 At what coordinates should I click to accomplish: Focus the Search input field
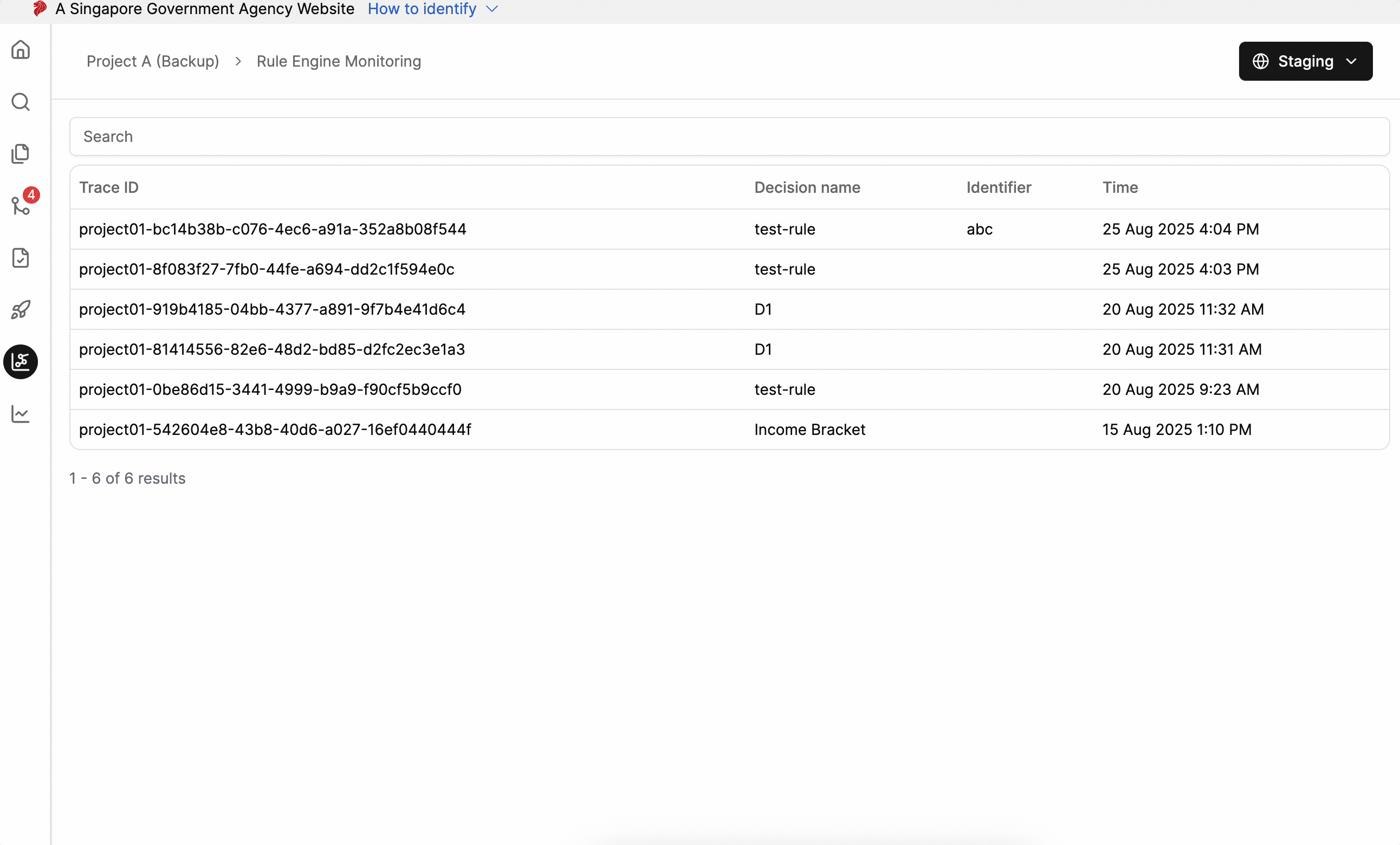(729, 136)
